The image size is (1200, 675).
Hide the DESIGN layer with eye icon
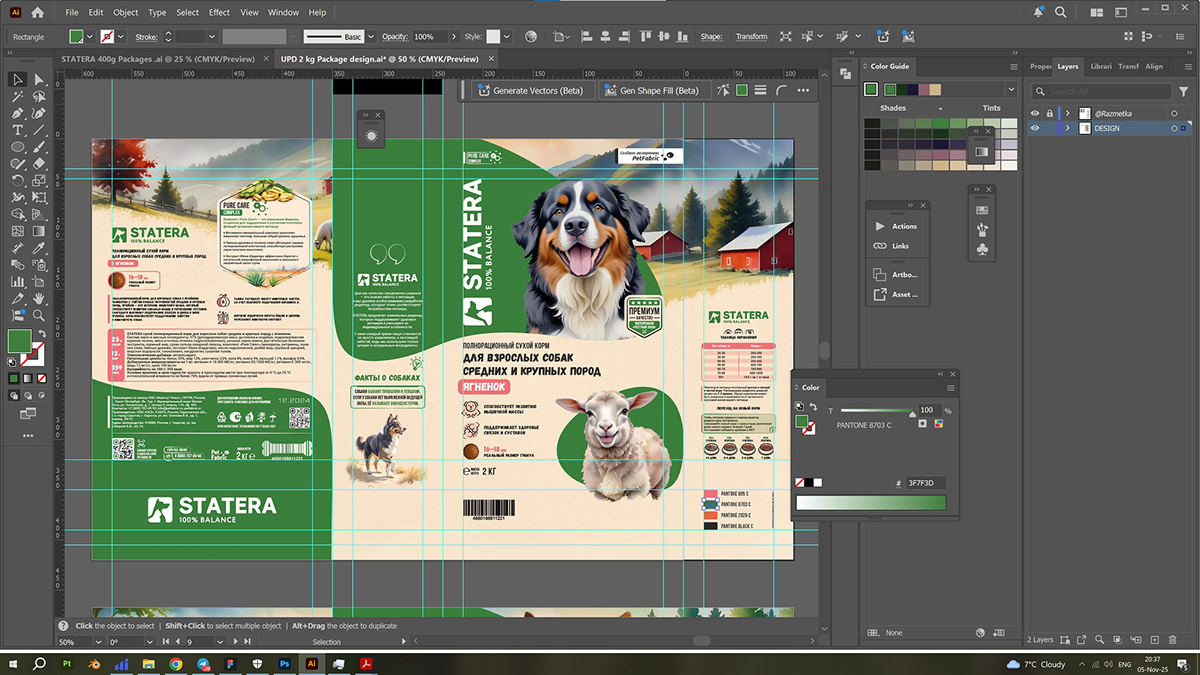click(x=1035, y=129)
